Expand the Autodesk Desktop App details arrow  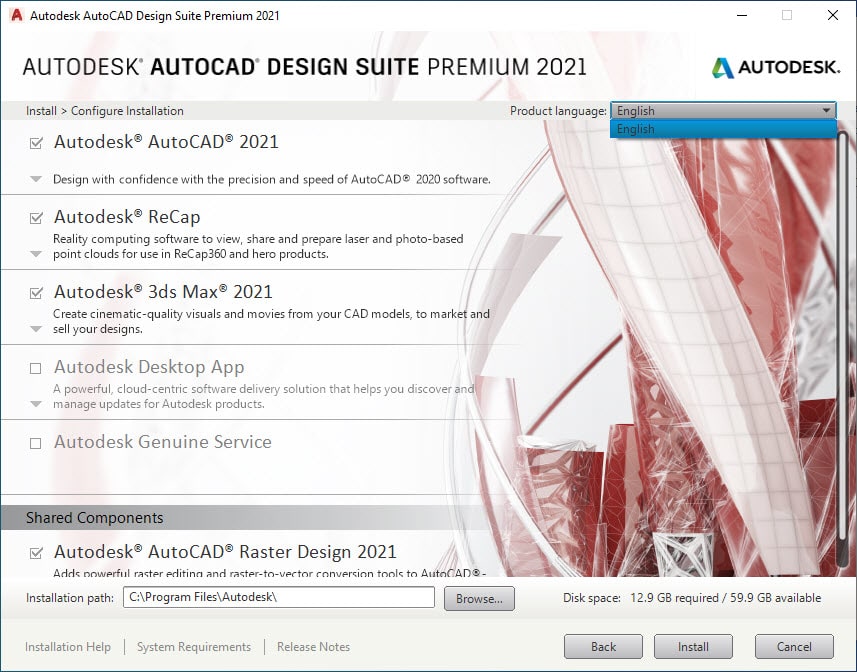pos(36,404)
